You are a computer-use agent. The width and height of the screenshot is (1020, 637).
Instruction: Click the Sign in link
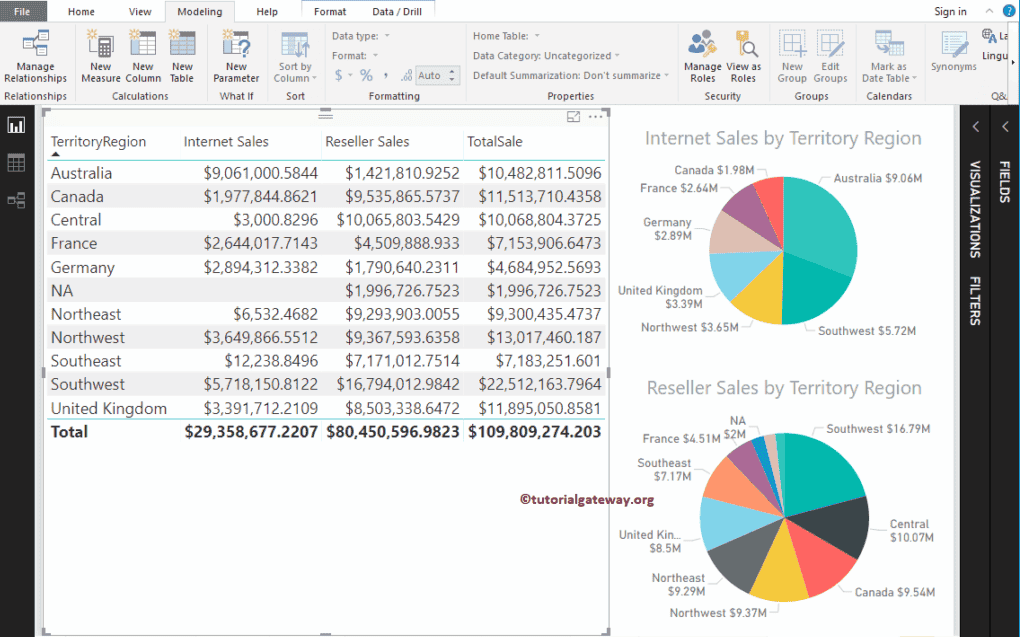point(949,11)
